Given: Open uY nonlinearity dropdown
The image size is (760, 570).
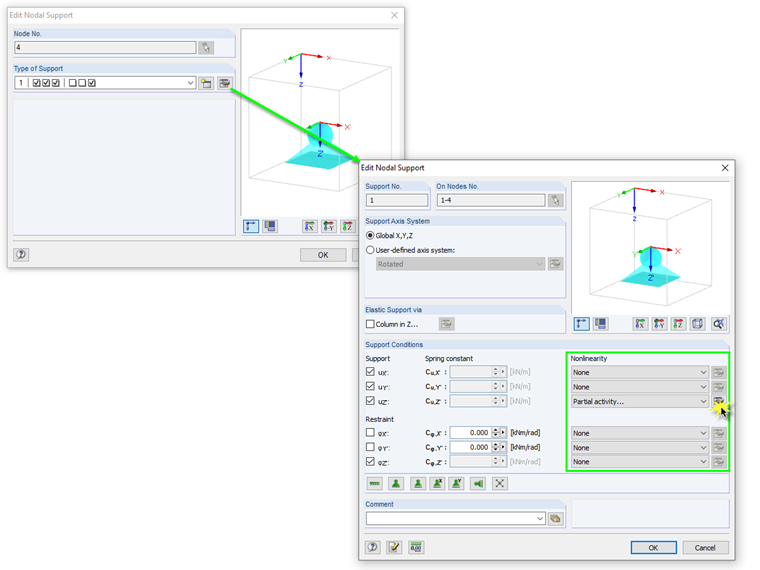Looking at the screenshot, I should [x=703, y=387].
